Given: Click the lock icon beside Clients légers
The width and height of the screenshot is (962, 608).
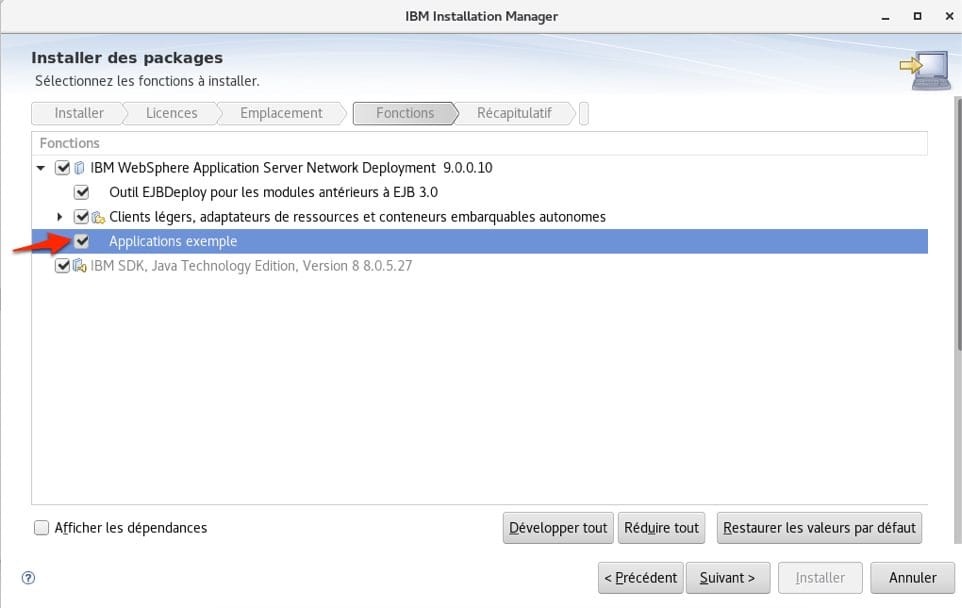Looking at the screenshot, I should click(96, 216).
